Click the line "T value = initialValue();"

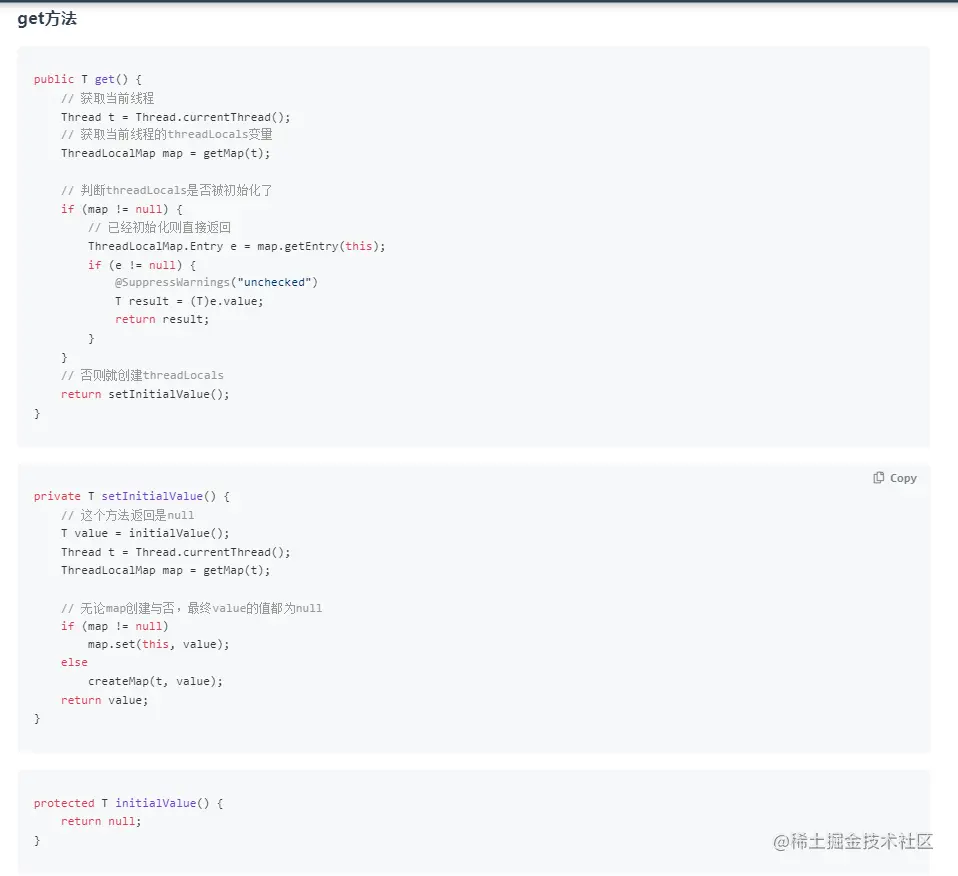click(x=145, y=533)
